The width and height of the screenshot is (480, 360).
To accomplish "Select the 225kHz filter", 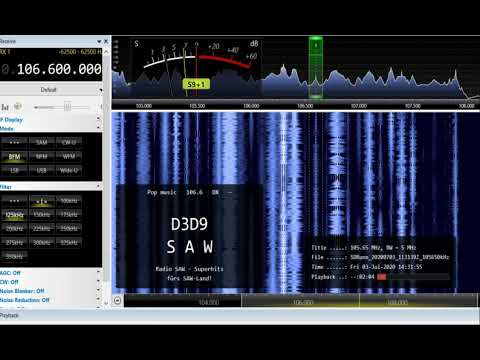I will click(41, 229).
